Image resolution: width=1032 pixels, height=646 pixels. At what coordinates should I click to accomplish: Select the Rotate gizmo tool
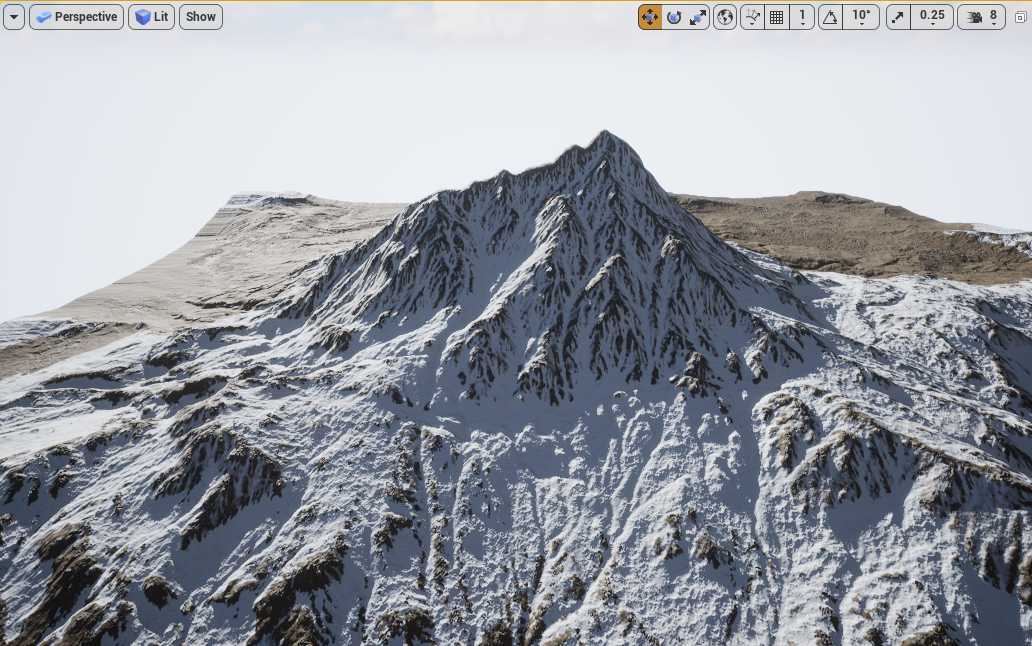click(x=674, y=17)
